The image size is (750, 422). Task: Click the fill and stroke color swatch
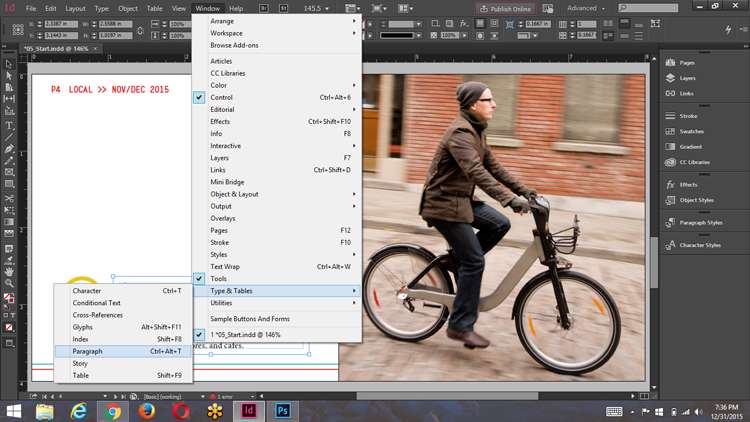(x=9, y=298)
